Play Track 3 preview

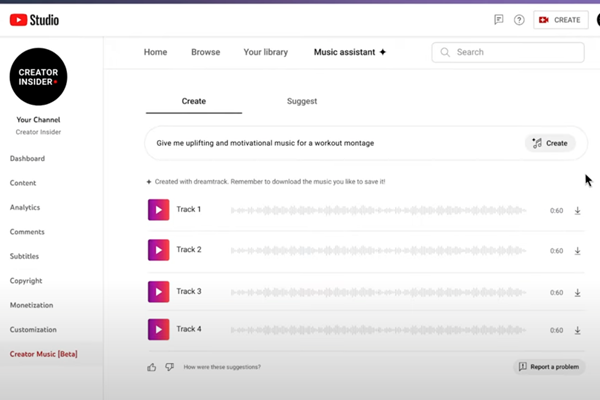click(x=159, y=291)
